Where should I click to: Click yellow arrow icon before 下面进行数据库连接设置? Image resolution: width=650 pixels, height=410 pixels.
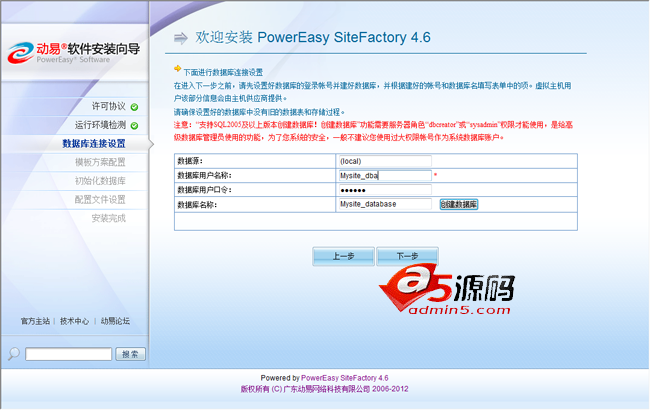tap(177, 68)
